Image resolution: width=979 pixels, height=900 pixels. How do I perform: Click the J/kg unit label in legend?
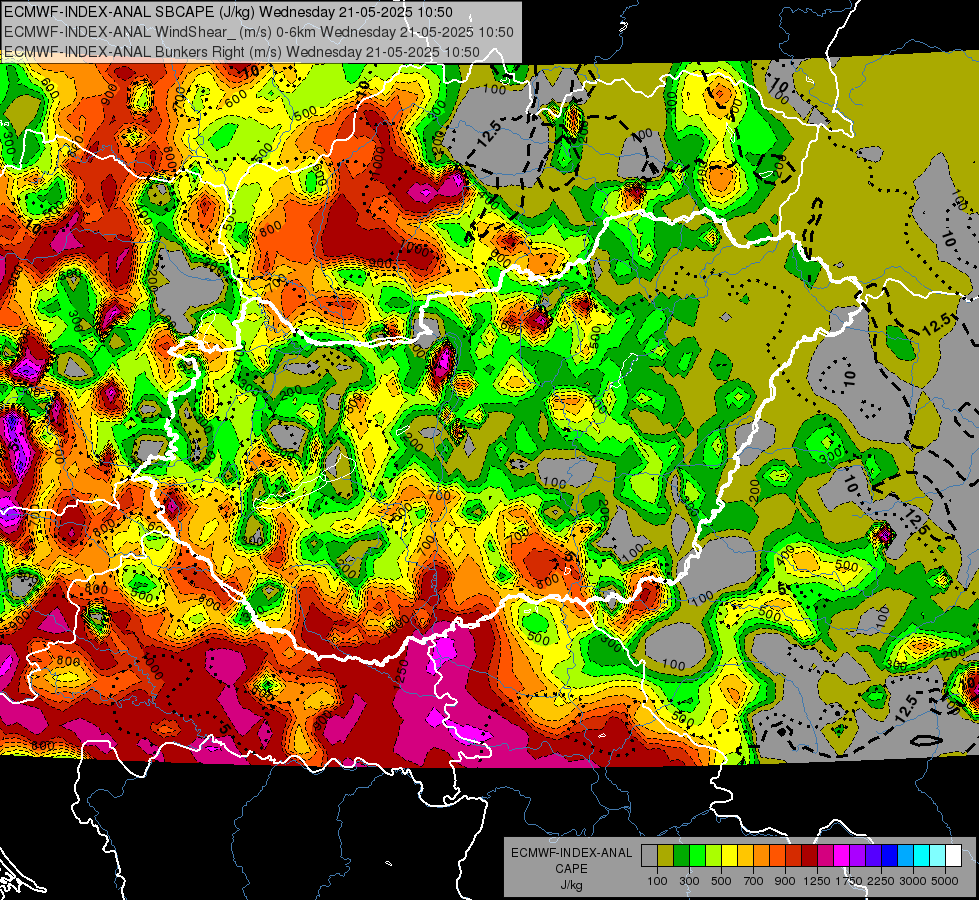pyautogui.click(x=571, y=886)
